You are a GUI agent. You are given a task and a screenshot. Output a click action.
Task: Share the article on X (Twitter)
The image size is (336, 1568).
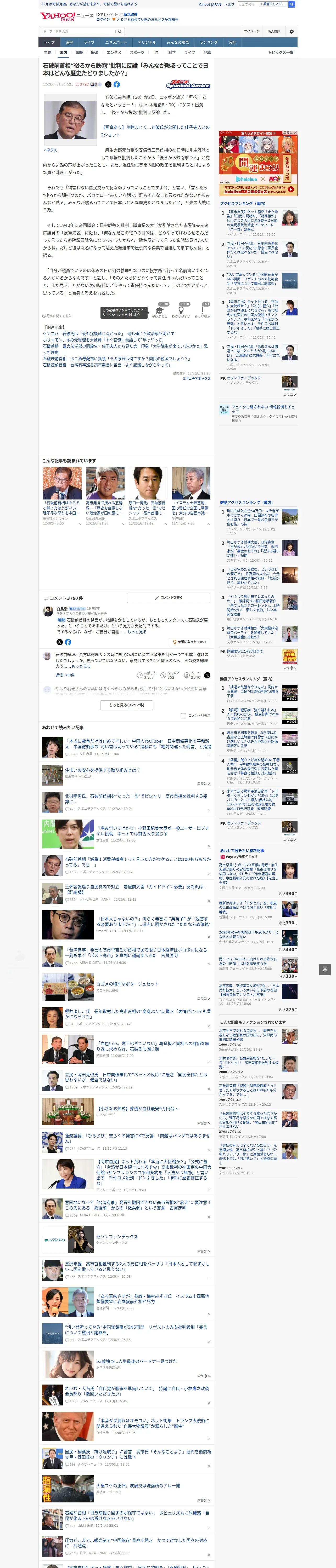click(109, 85)
